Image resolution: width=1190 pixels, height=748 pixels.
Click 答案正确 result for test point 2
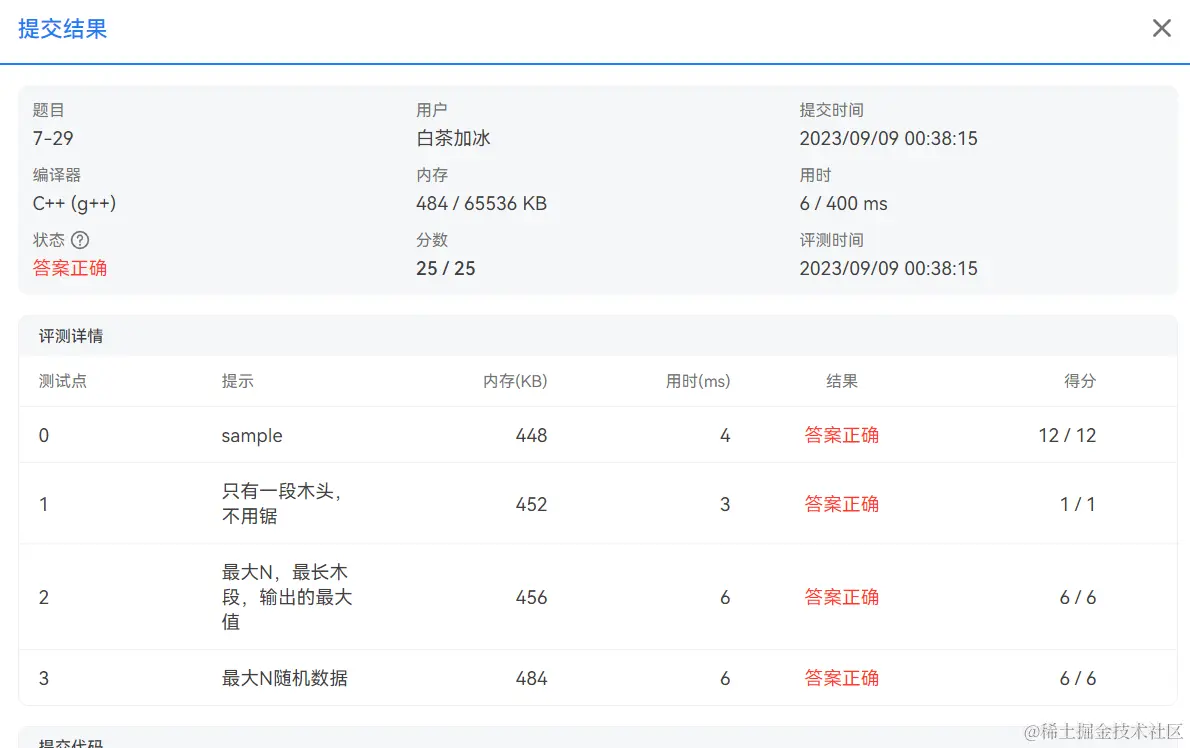tap(842, 598)
